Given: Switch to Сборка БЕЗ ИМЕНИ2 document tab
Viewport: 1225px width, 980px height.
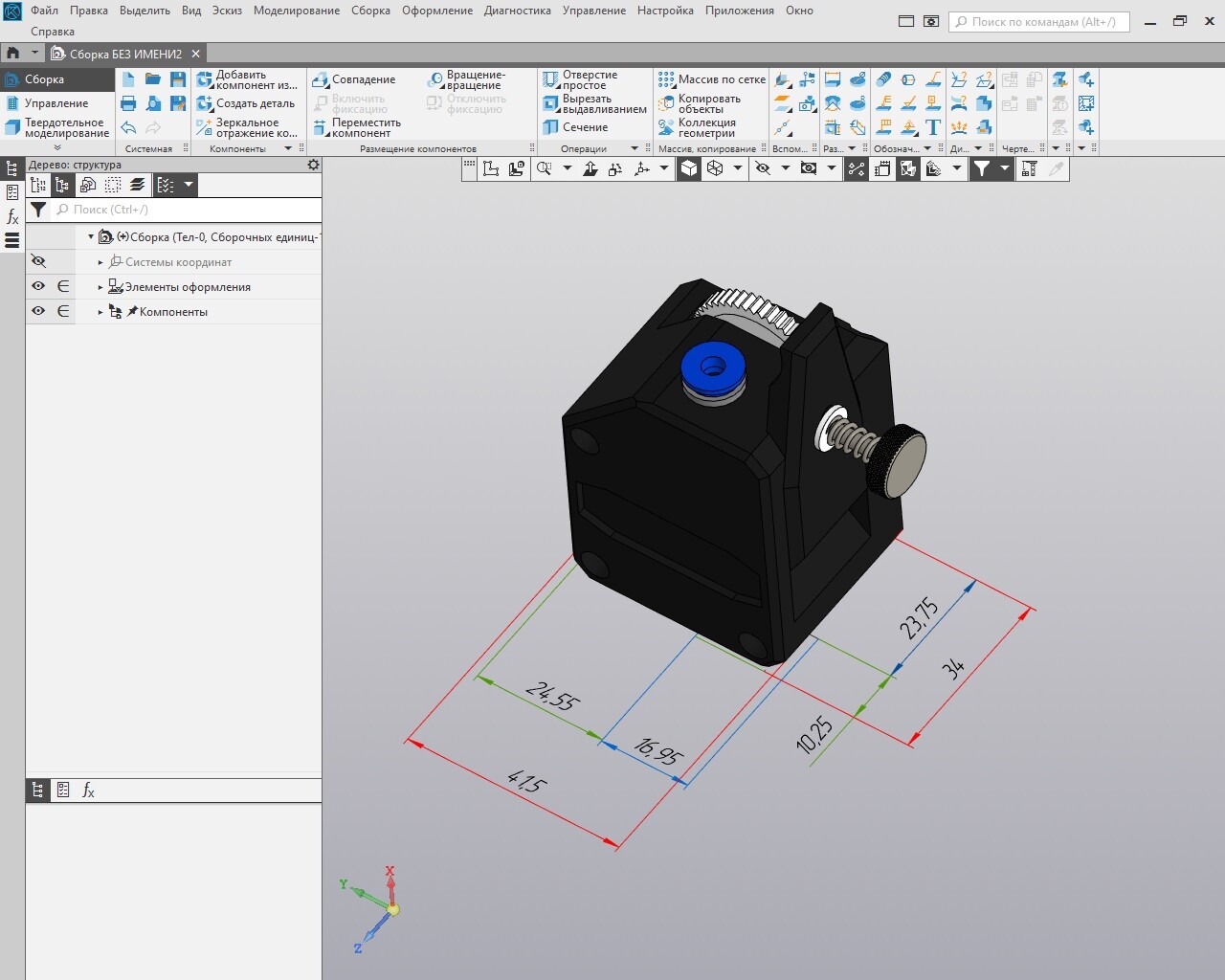Looking at the screenshot, I should (x=124, y=54).
